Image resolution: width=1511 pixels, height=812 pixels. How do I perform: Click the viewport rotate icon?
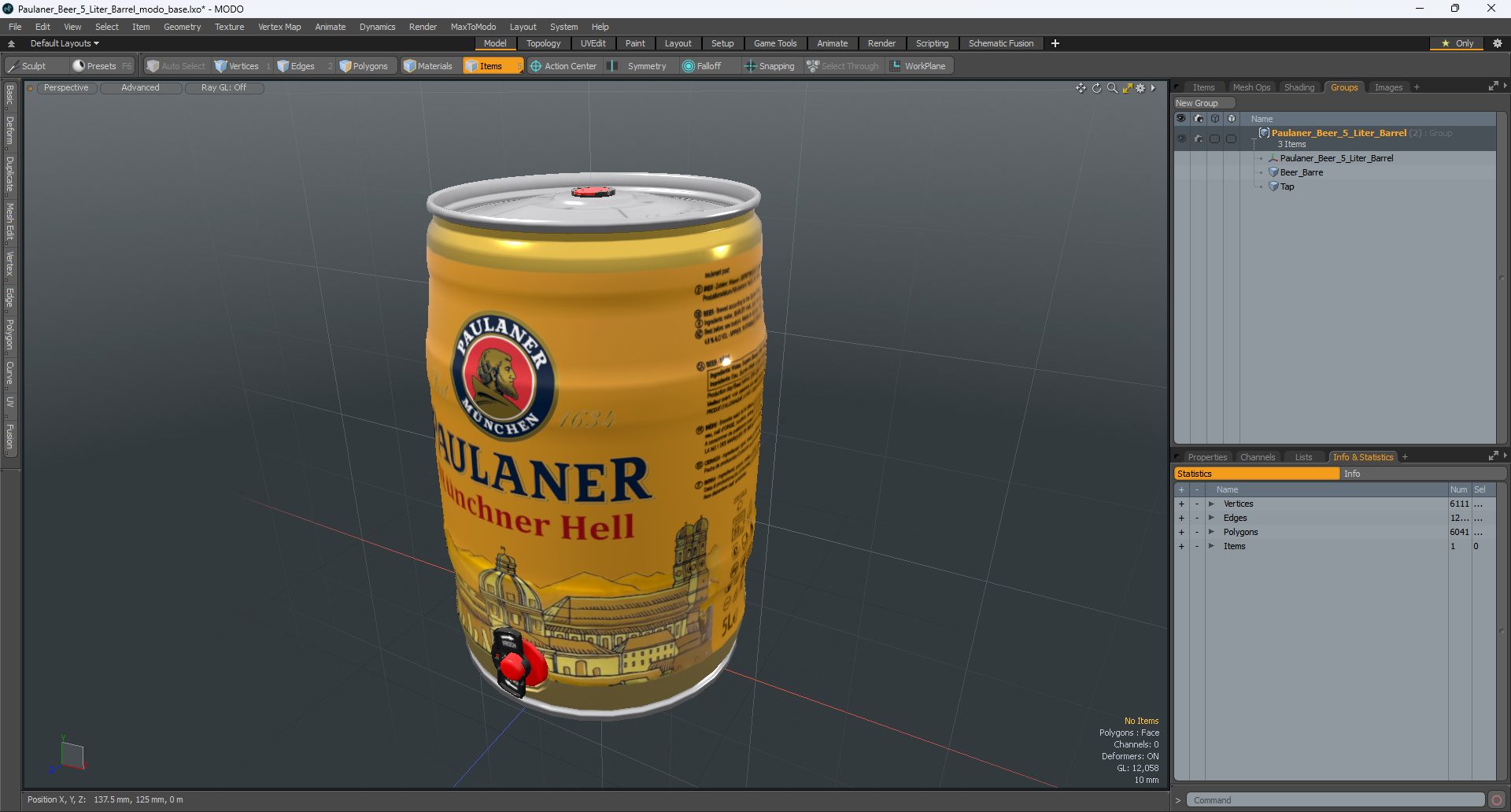coord(1096,88)
